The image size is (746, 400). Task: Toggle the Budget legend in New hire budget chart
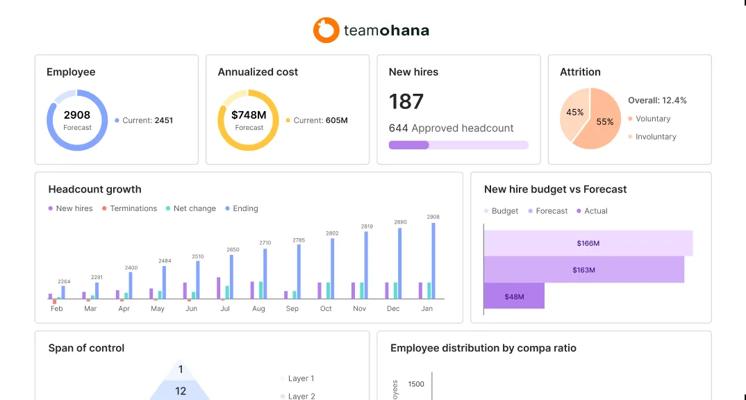click(501, 211)
